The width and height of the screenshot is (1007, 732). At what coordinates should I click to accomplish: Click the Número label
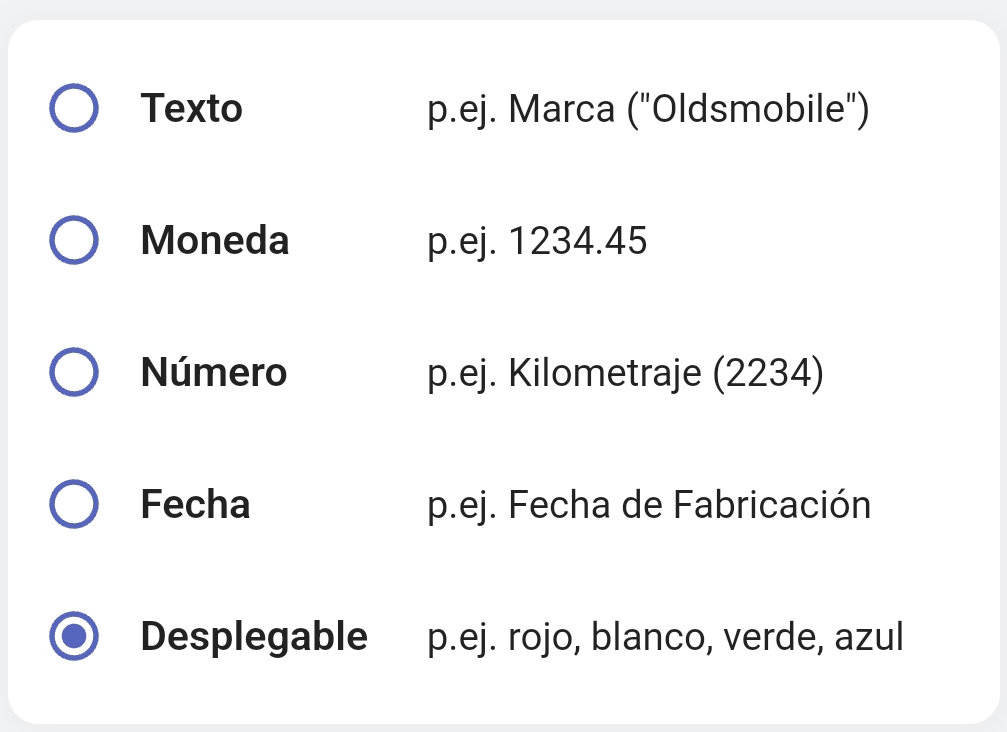(214, 372)
